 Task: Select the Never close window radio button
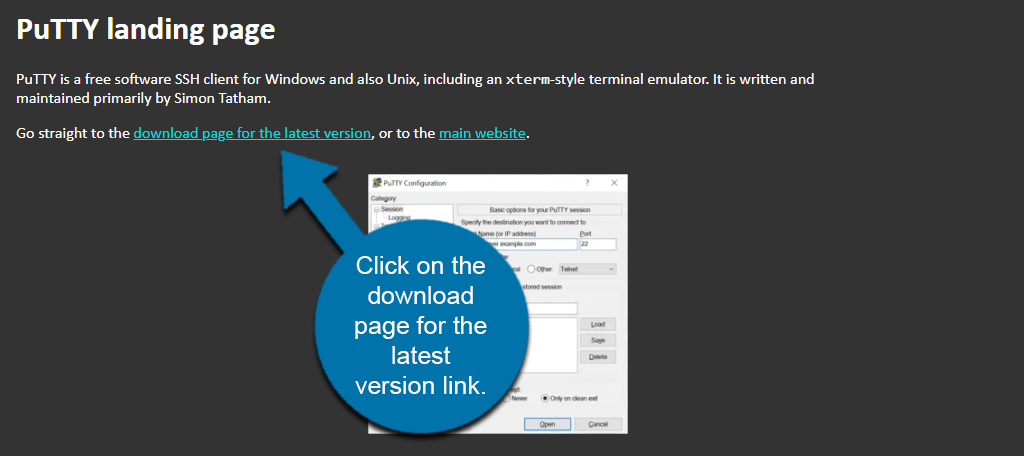coord(506,397)
